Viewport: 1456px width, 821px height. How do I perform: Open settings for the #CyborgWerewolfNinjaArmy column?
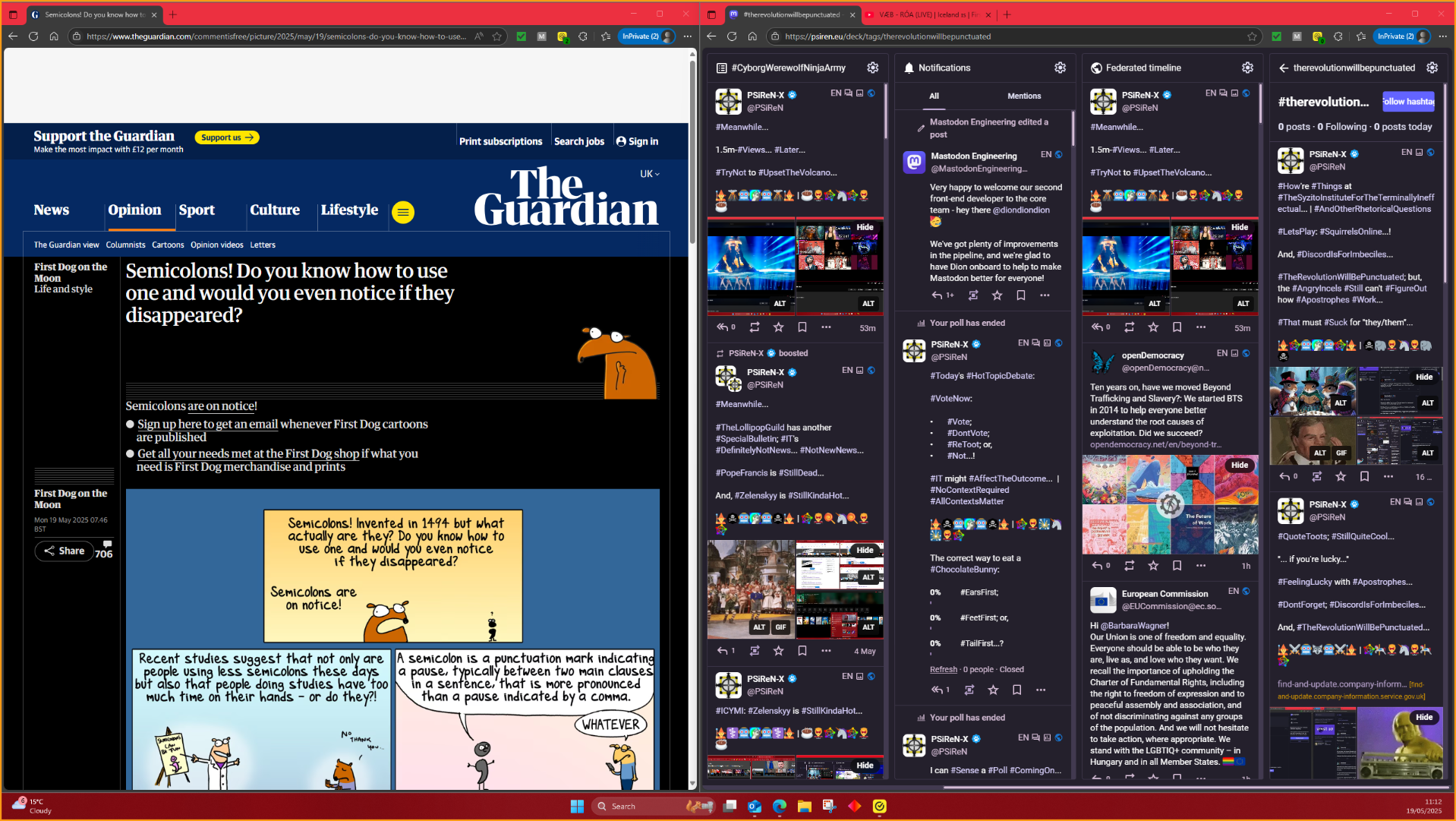pyautogui.click(x=873, y=68)
